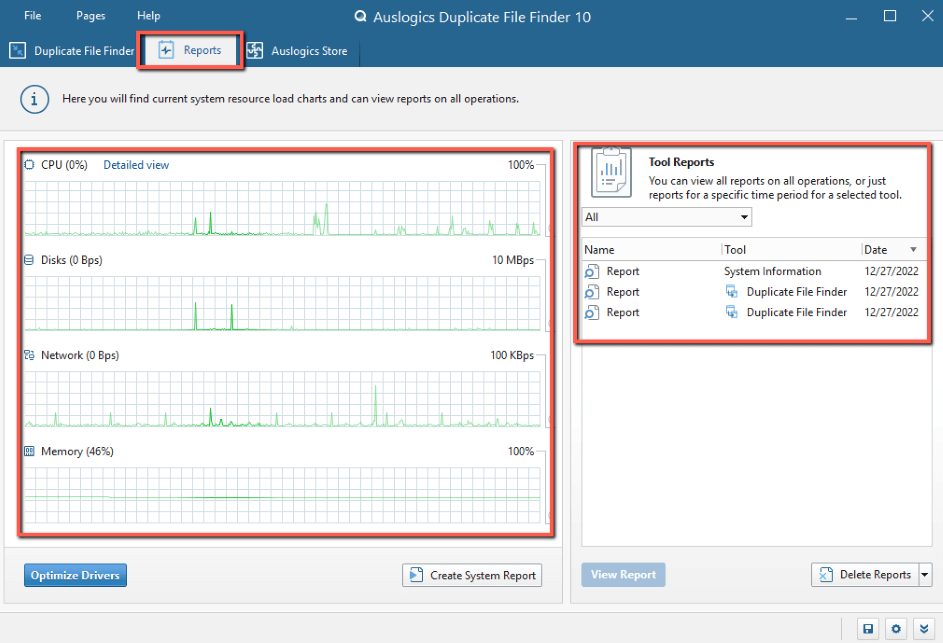Click the save floppy disk icon

pyautogui.click(x=868, y=629)
